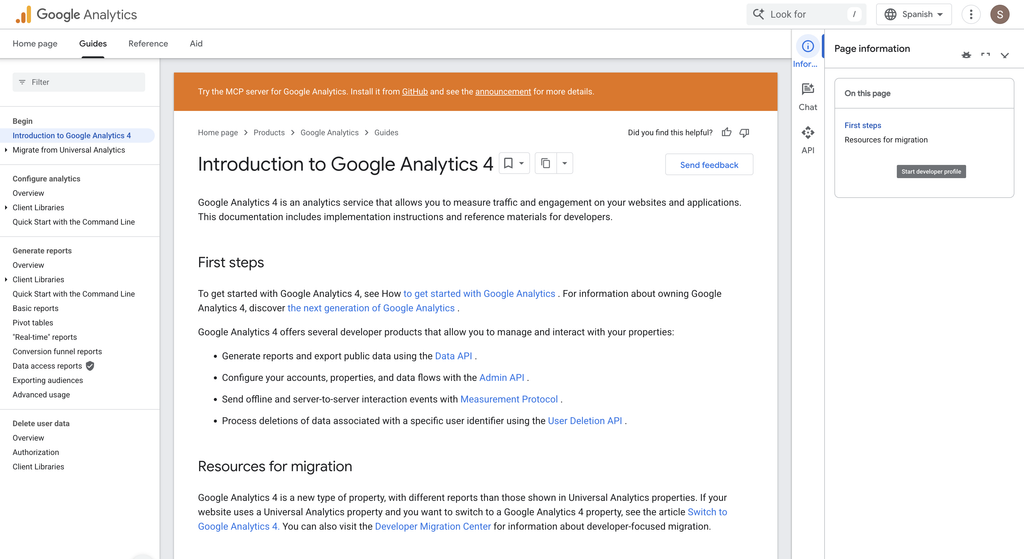Open the Spanish language dropdown
The height and width of the screenshot is (559, 1024).
click(914, 14)
